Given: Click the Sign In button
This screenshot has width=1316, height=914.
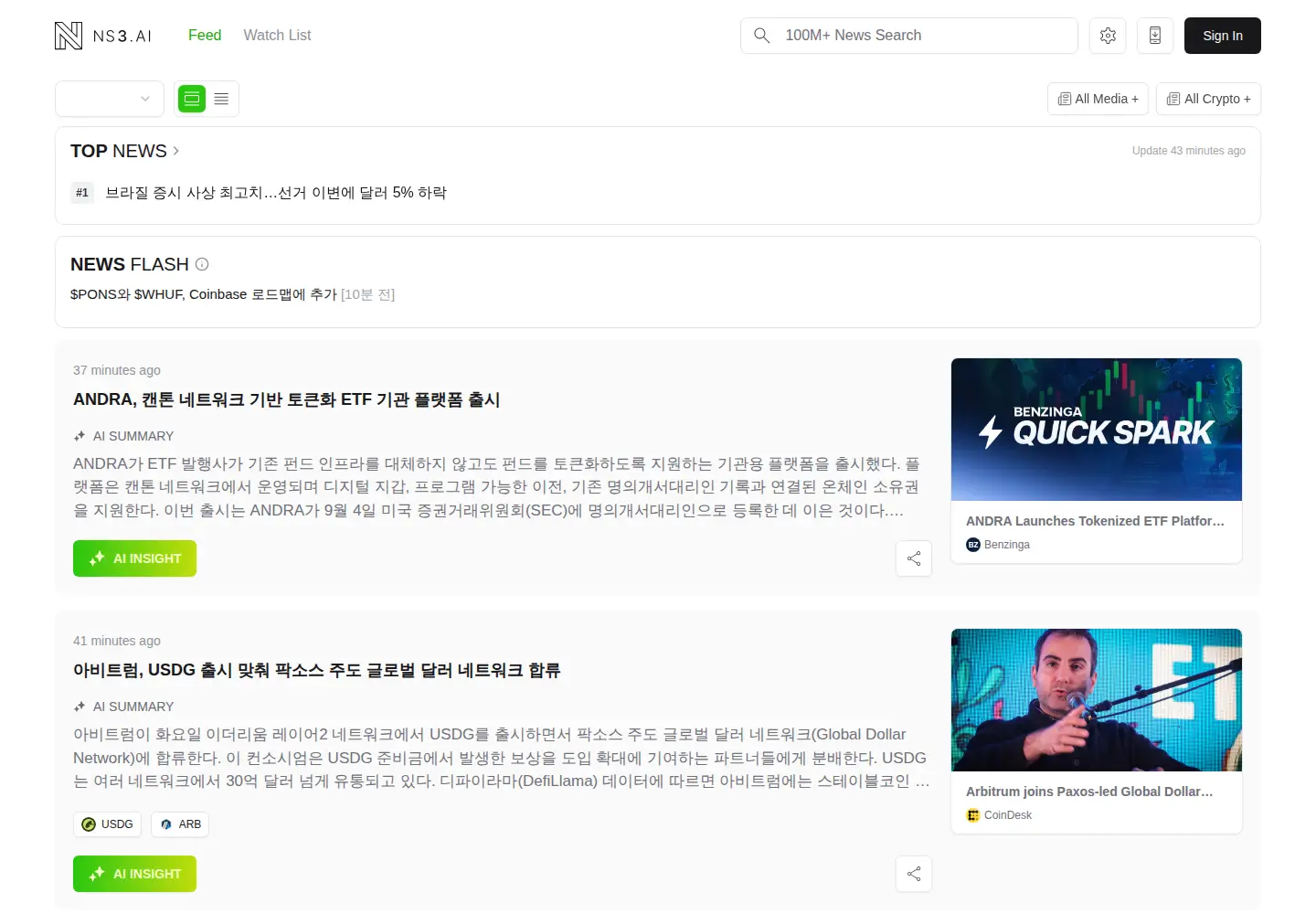Looking at the screenshot, I should pos(1223,36).
